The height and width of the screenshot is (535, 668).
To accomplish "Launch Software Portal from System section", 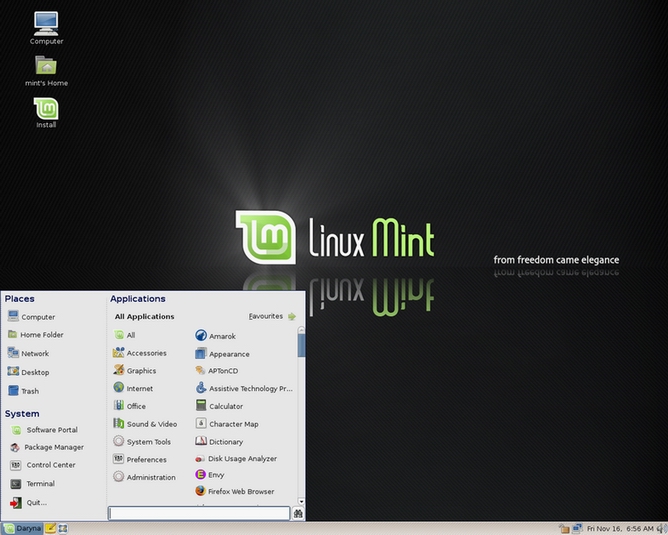I will (x=44, y=430).
